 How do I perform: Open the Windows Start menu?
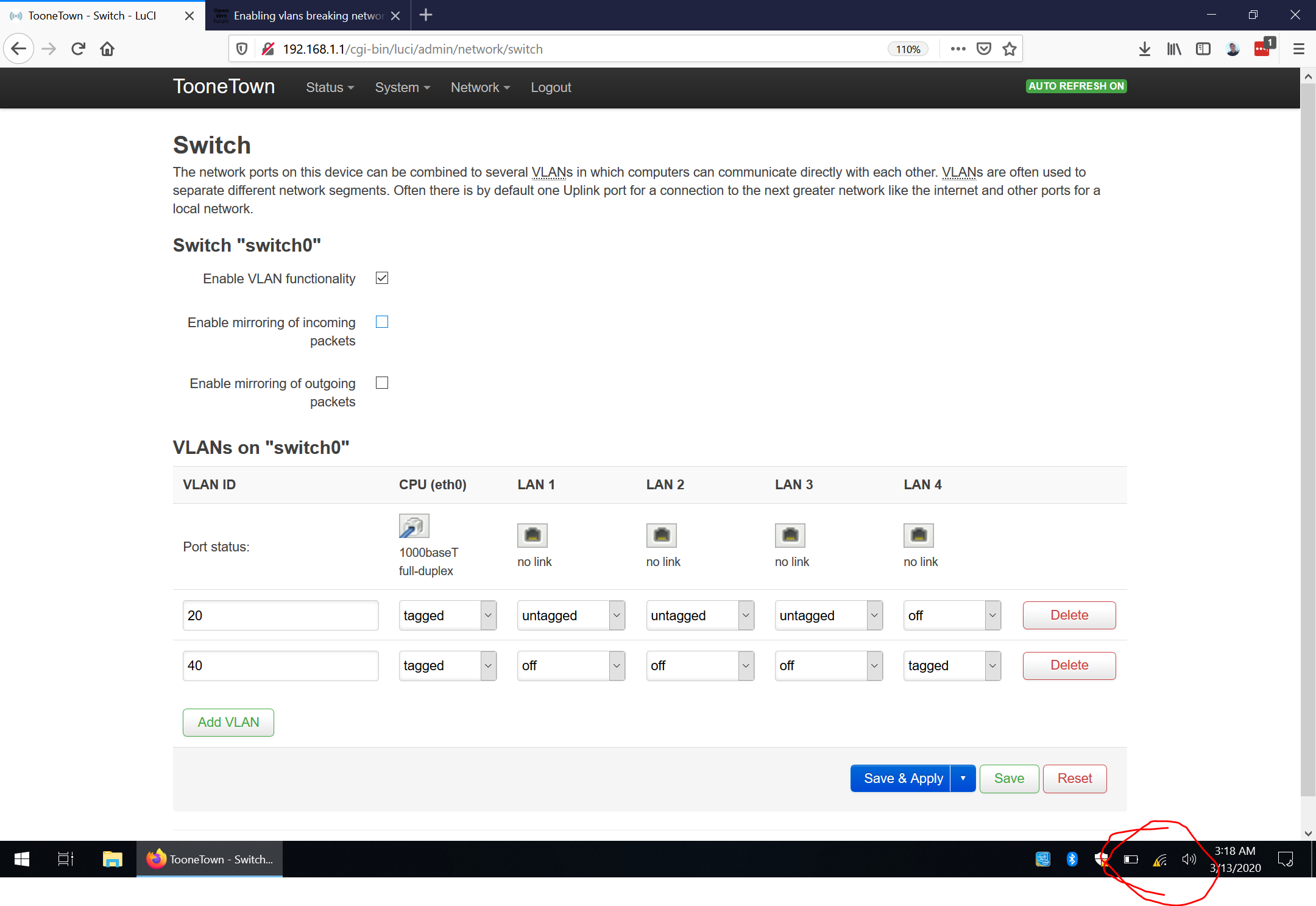click(x=22, y=859)
